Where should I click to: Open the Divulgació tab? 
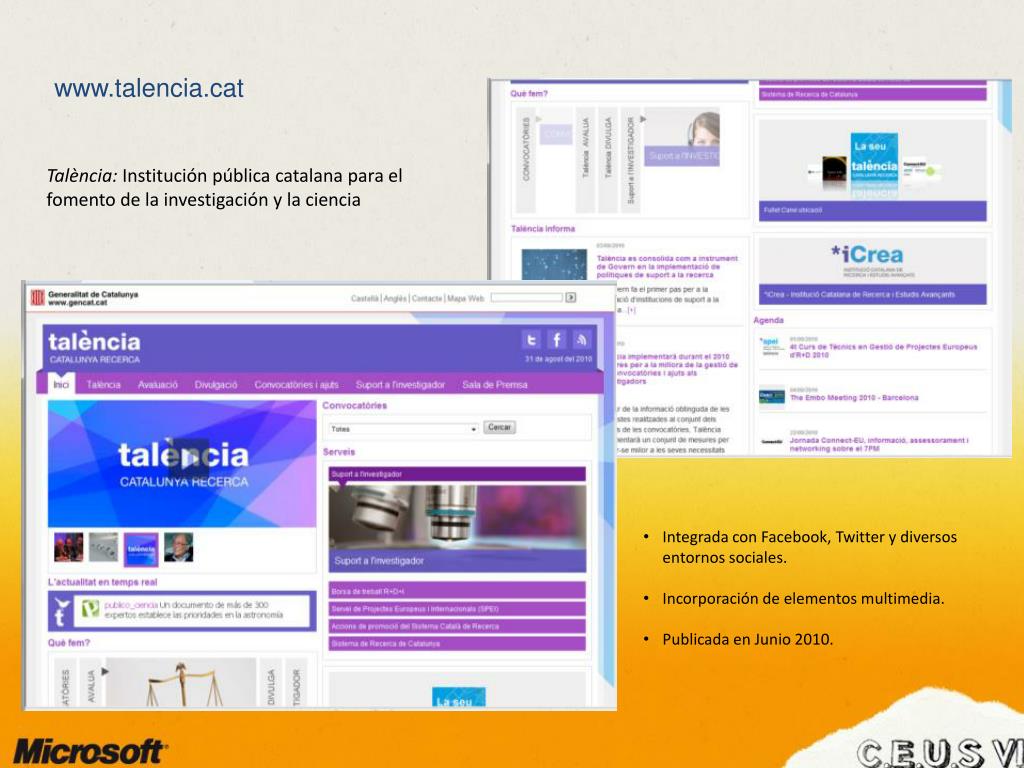[x=216, y=385]
